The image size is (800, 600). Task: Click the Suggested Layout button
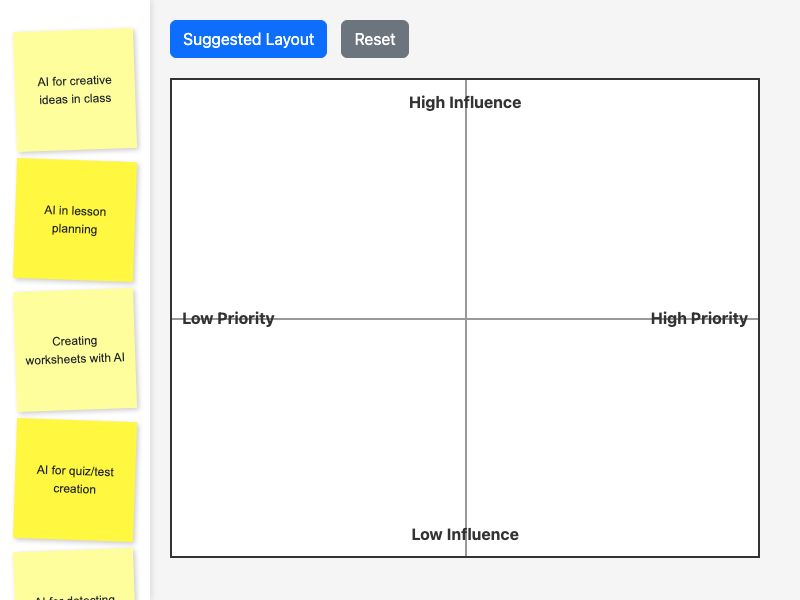pyautogui.click(x=248, y=39)
